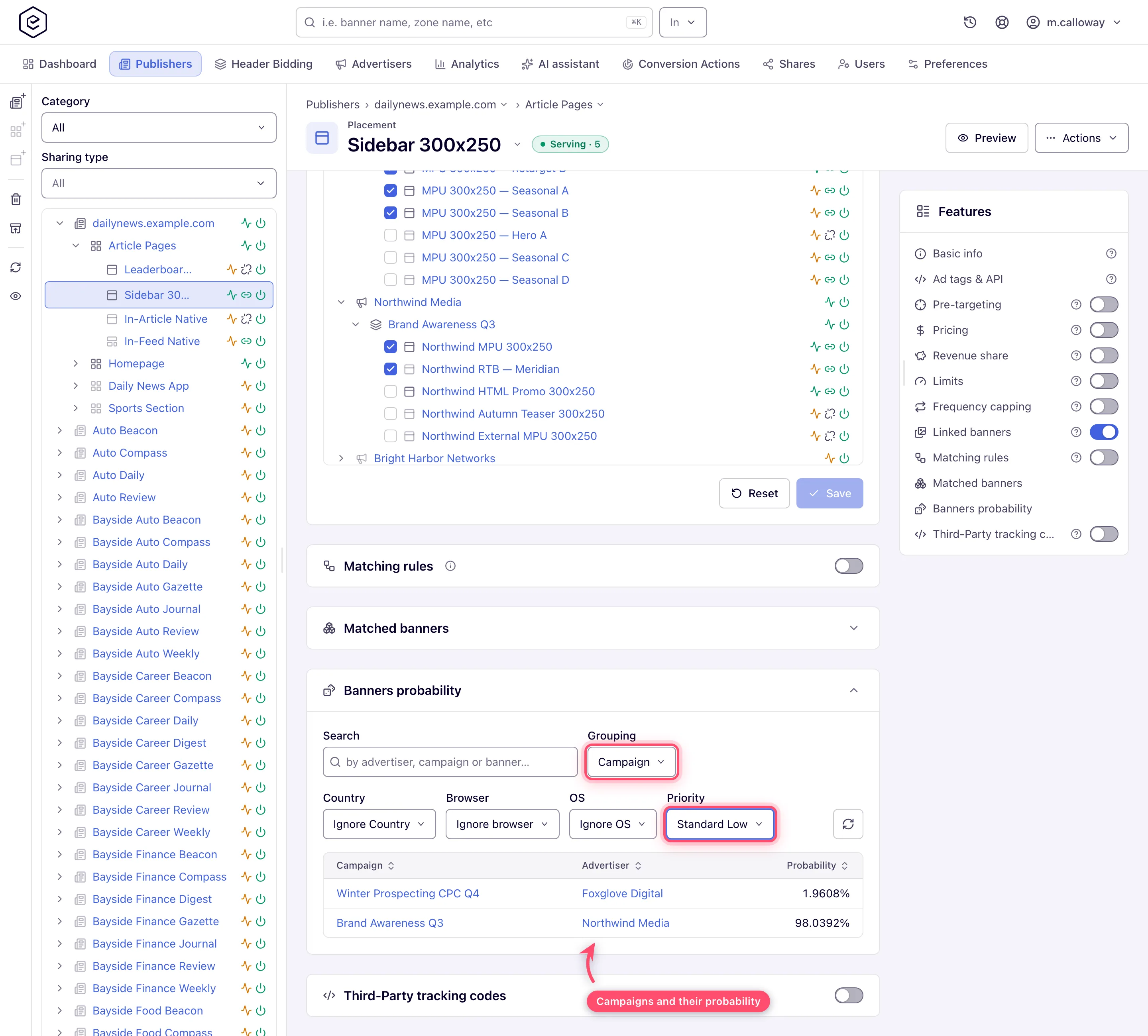Click the power icon for MPU 300x250 — Hero A
The image size is (1148, 1036).
(x=845, y=235)
